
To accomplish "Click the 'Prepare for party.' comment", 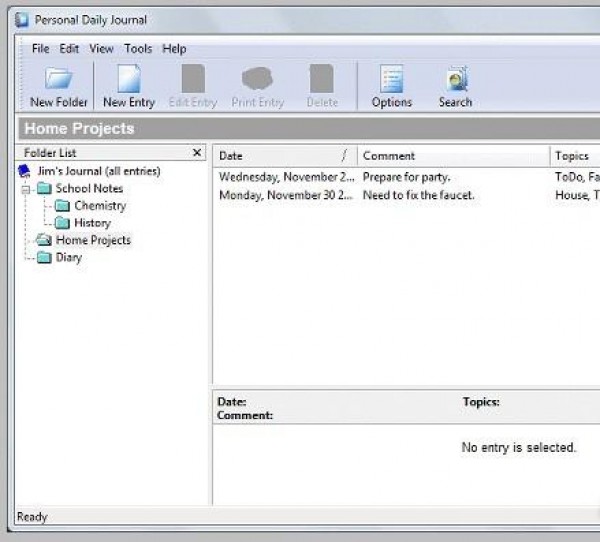I will coord(407,177).
